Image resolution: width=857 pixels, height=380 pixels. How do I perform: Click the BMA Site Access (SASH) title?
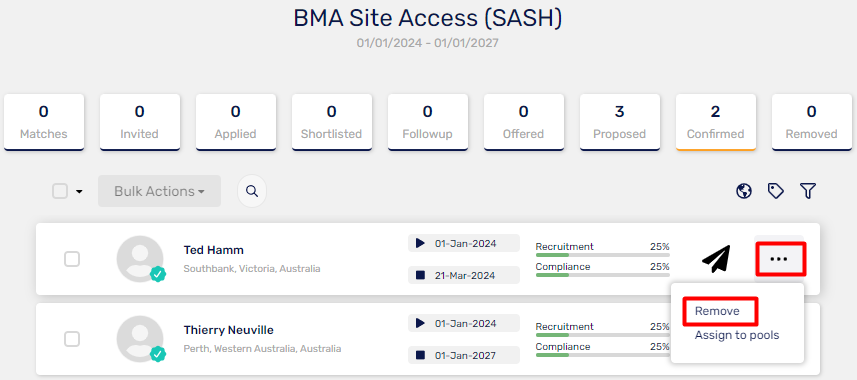[x=427, y=18]
